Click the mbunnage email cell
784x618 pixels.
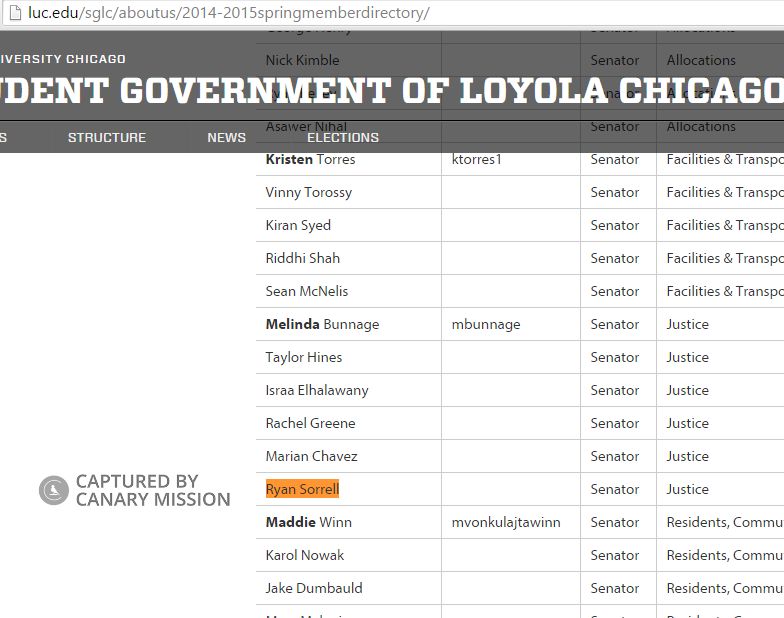tap(486, 324)
